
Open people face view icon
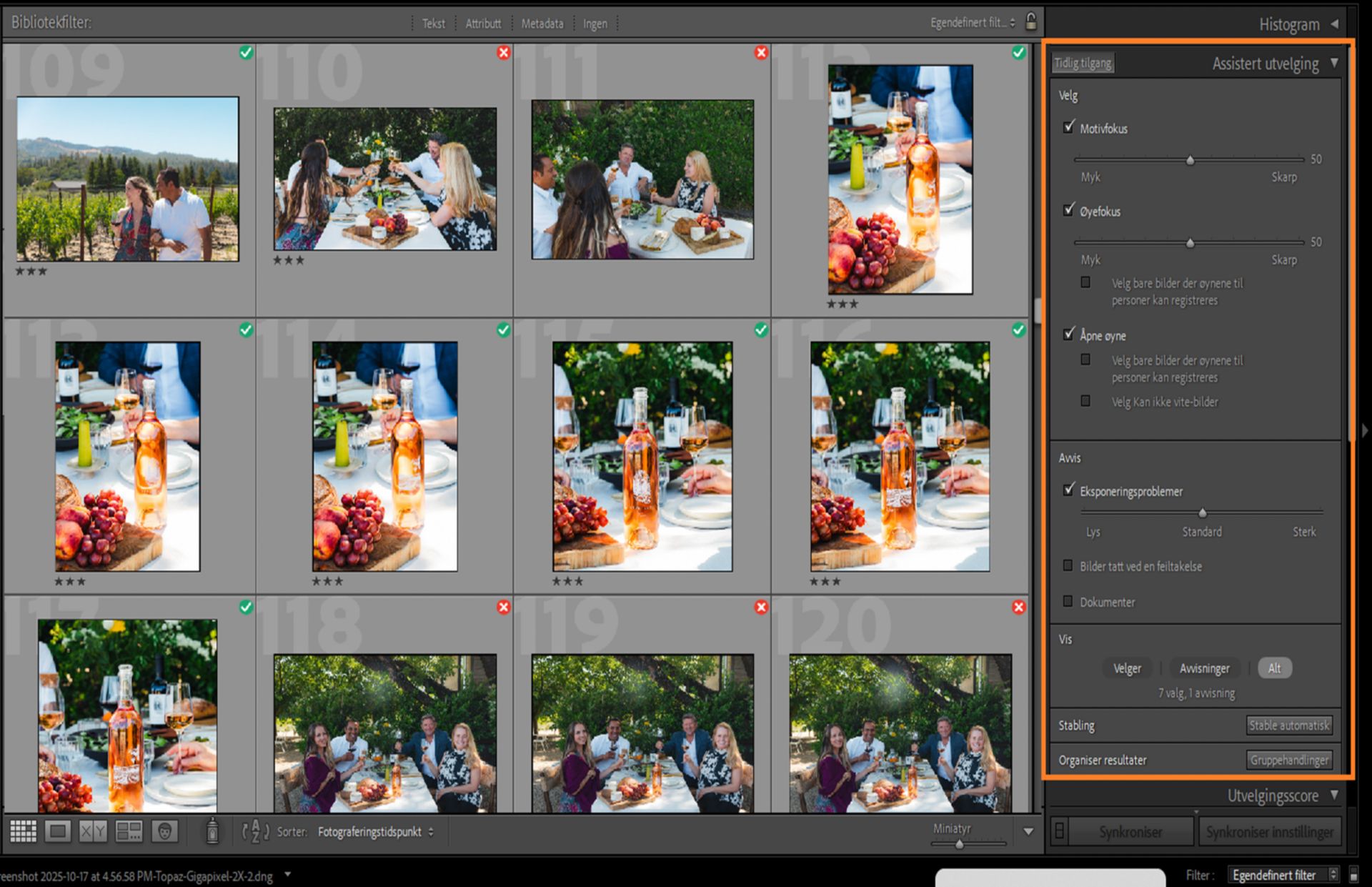(164, 831)
